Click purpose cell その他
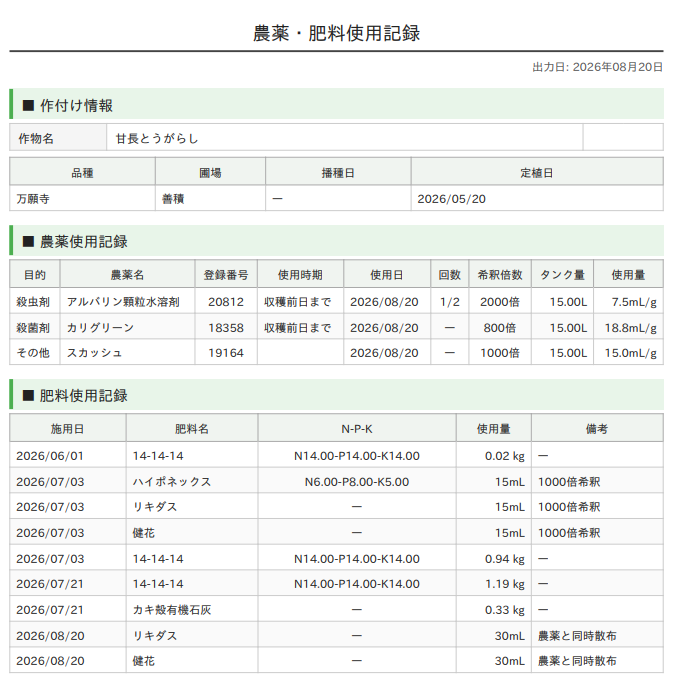Image resolution: width=674 pixels, height=683 pixels. (33, 353)
